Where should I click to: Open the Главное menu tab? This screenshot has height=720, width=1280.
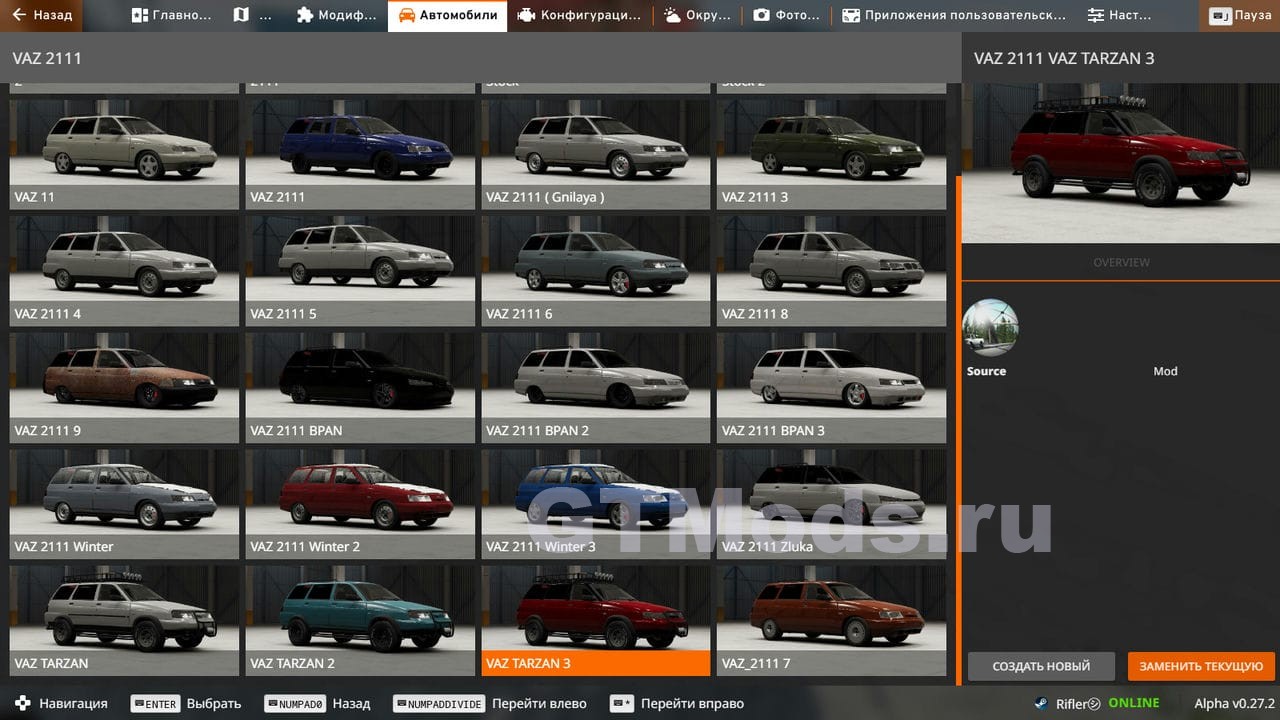(x=171, y=15)
